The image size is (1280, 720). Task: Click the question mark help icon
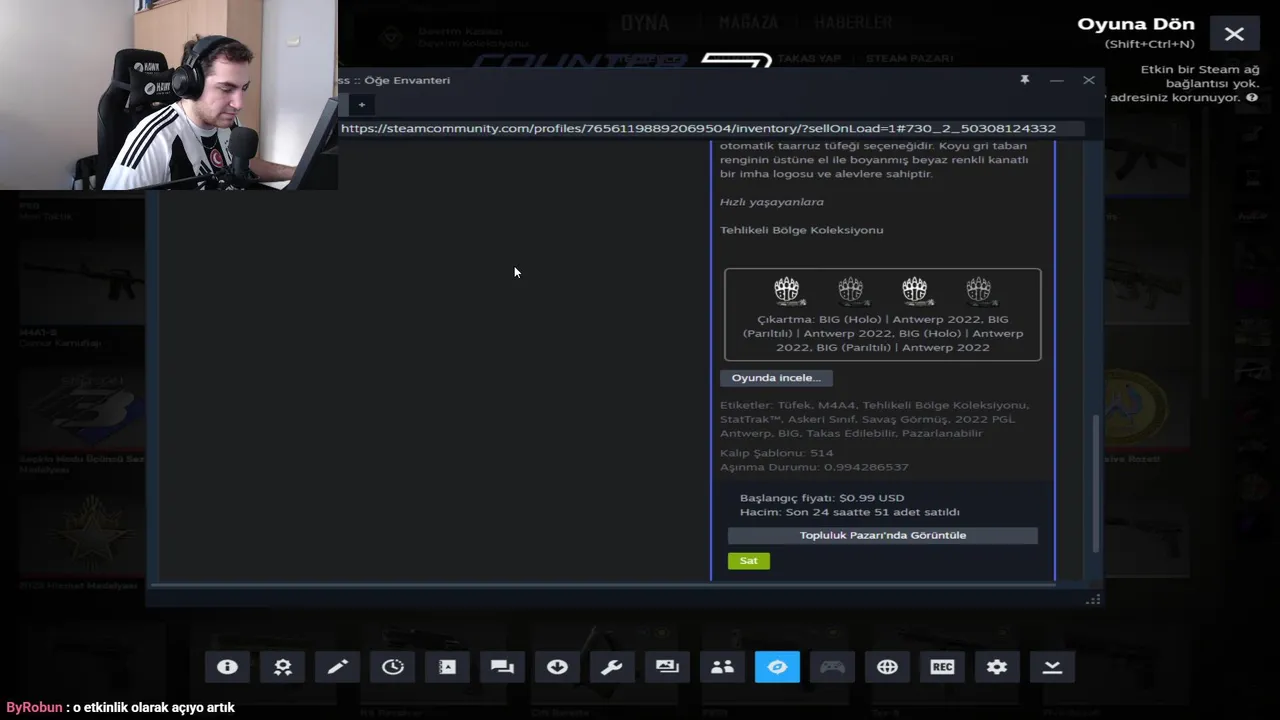[1252, 98]
